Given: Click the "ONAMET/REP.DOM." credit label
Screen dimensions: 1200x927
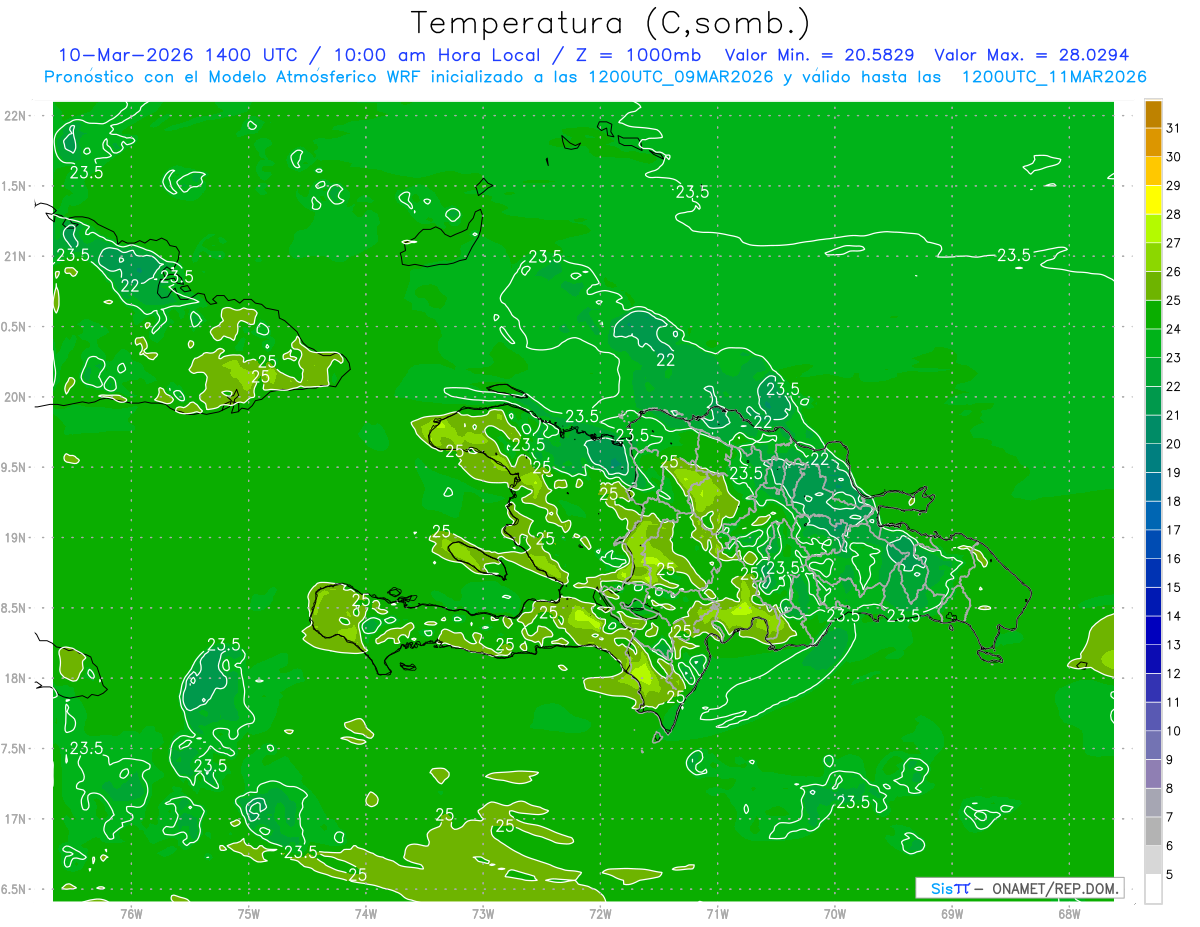Looking at the screenshot, I should click(1056, 888).
